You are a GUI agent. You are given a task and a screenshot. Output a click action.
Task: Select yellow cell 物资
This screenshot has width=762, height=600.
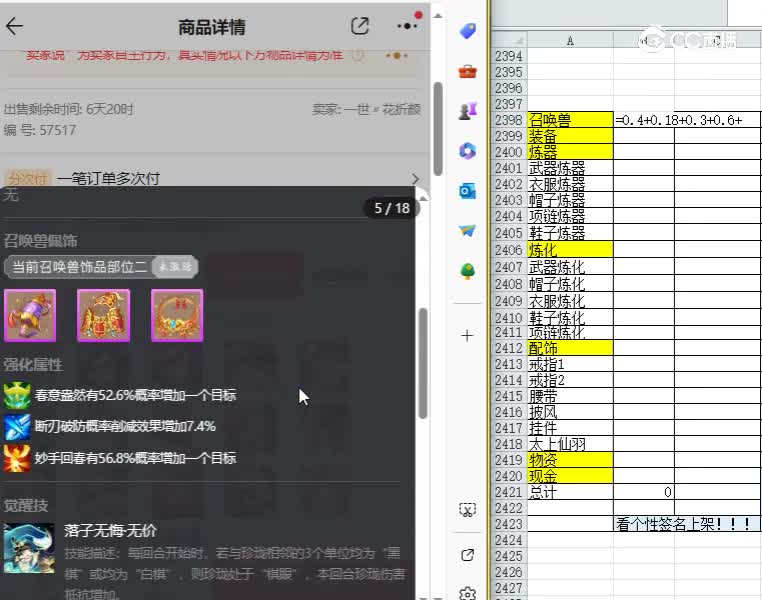pyautogui.click(x=570, y=460)
